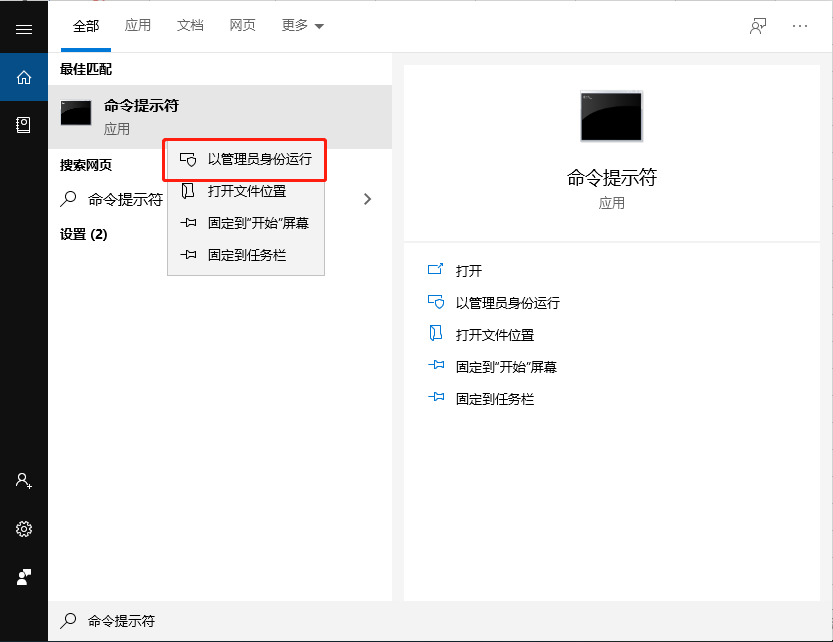Click the command prompt thumbnail in the preview pane

610,116
